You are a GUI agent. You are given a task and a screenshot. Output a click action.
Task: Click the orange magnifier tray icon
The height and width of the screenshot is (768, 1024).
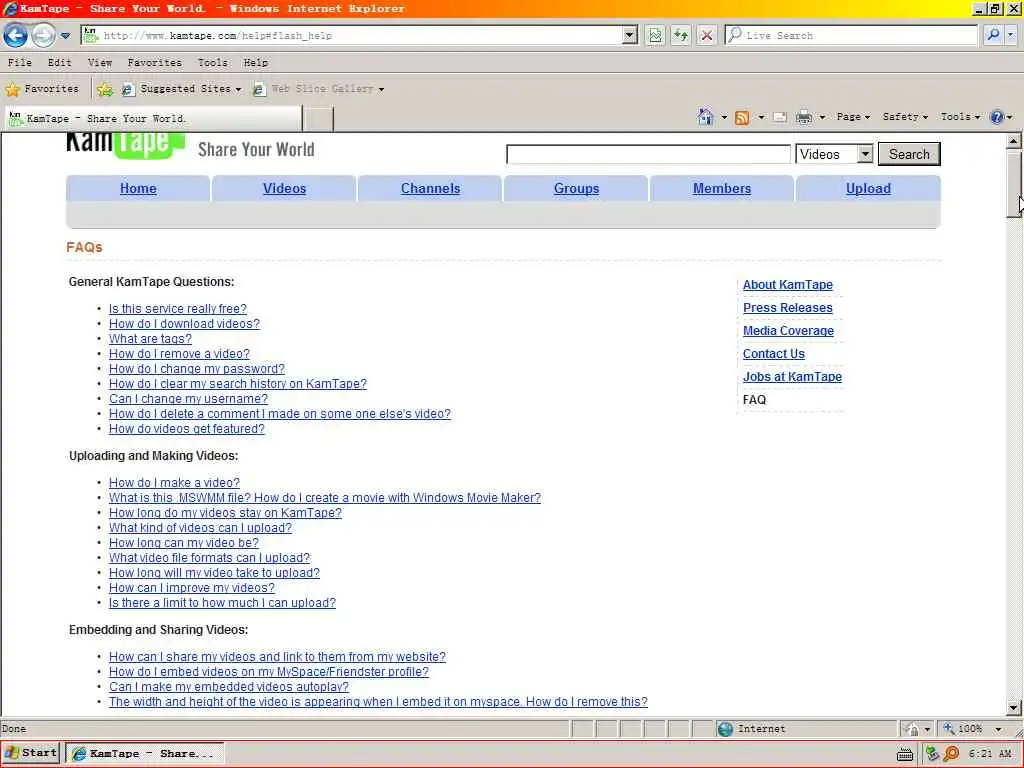(x=952, y=754)
